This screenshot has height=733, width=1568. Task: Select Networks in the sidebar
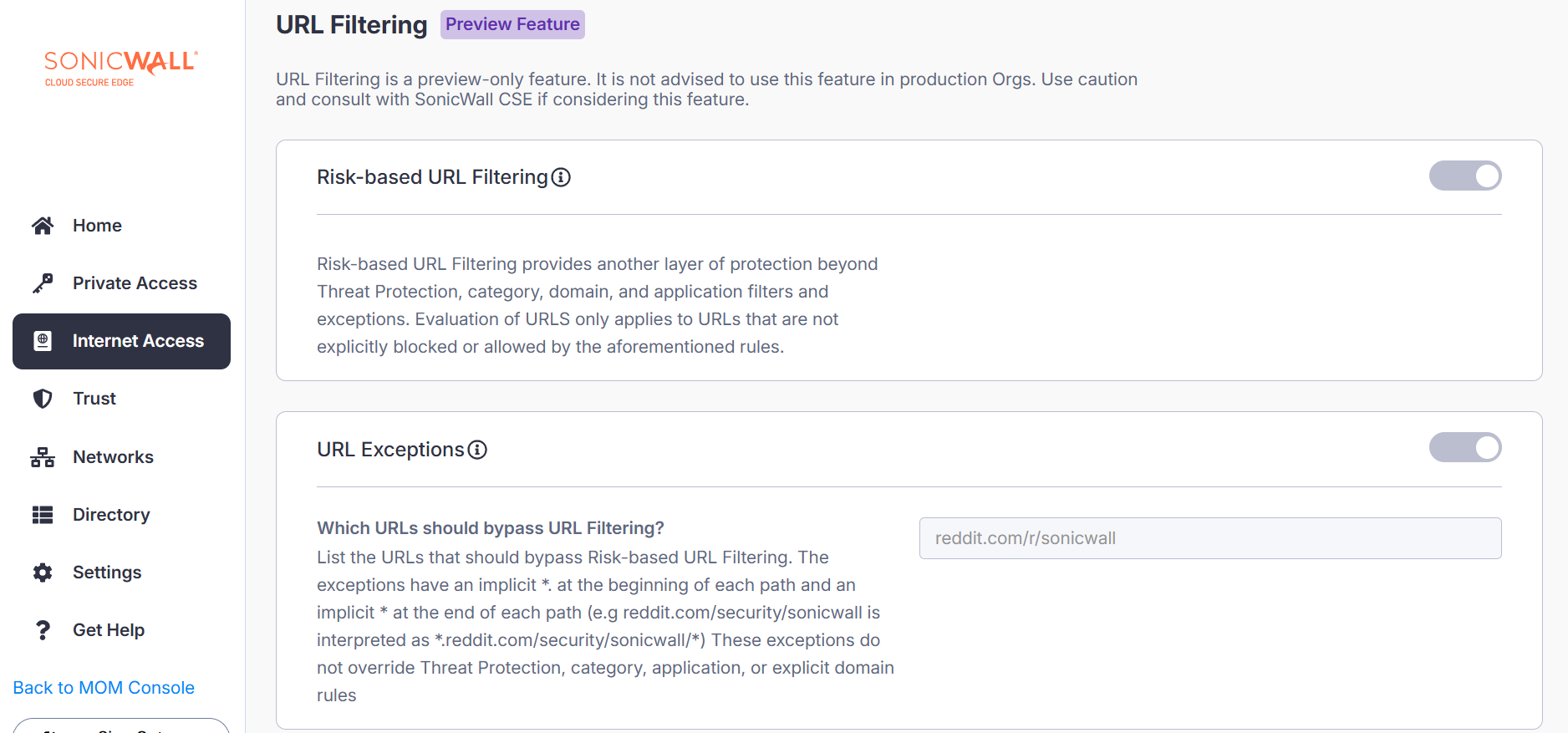[x=113, y=457]
